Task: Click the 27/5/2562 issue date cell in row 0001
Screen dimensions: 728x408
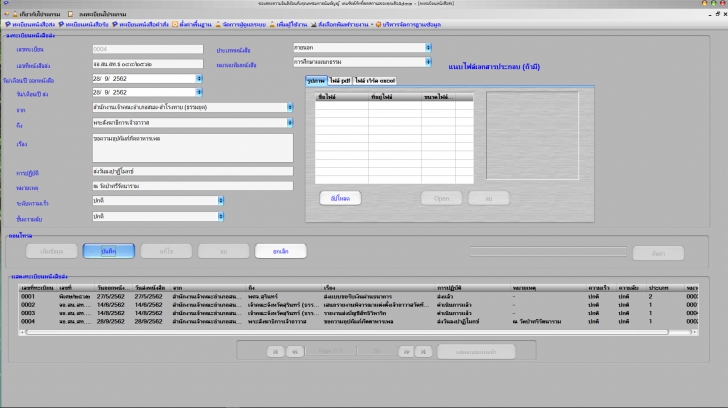Action: 110,296
